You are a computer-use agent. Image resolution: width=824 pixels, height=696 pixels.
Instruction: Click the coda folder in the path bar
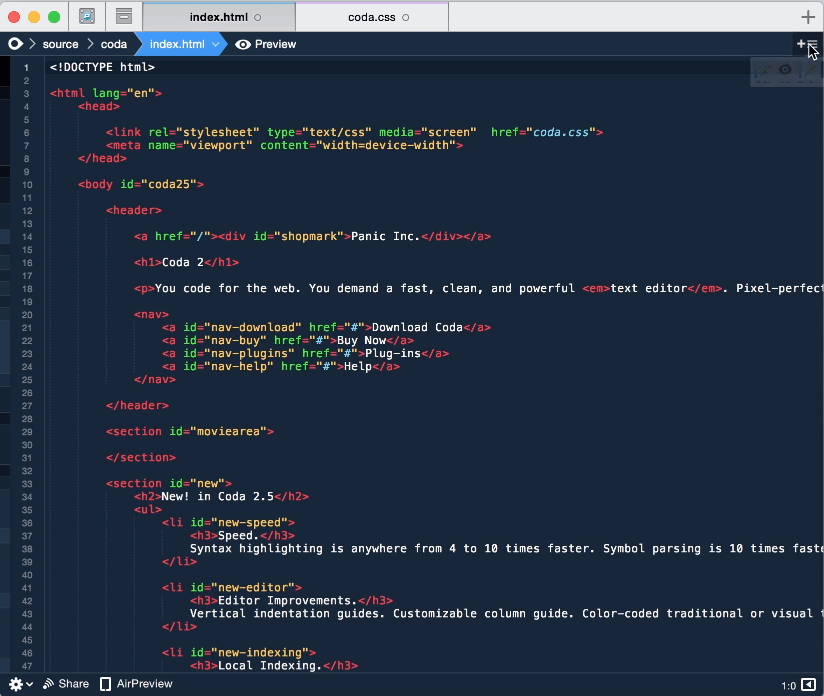pos(113,44)
